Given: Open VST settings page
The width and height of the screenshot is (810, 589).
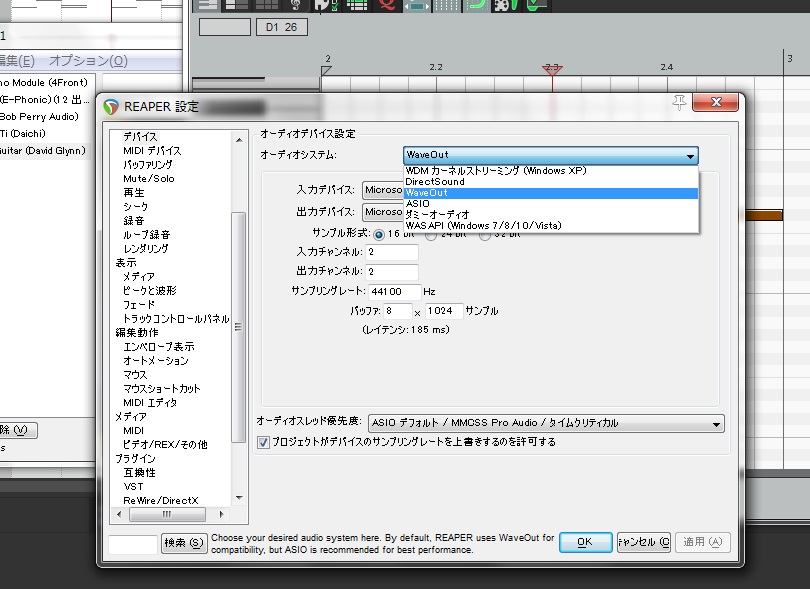Looking at the screenshot, I should pyautogui.click(x=133, y=487).
